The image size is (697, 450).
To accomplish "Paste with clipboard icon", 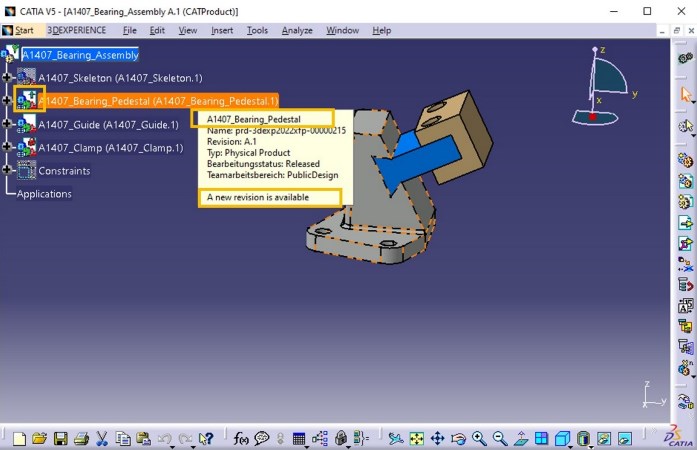I will [143, 439].
